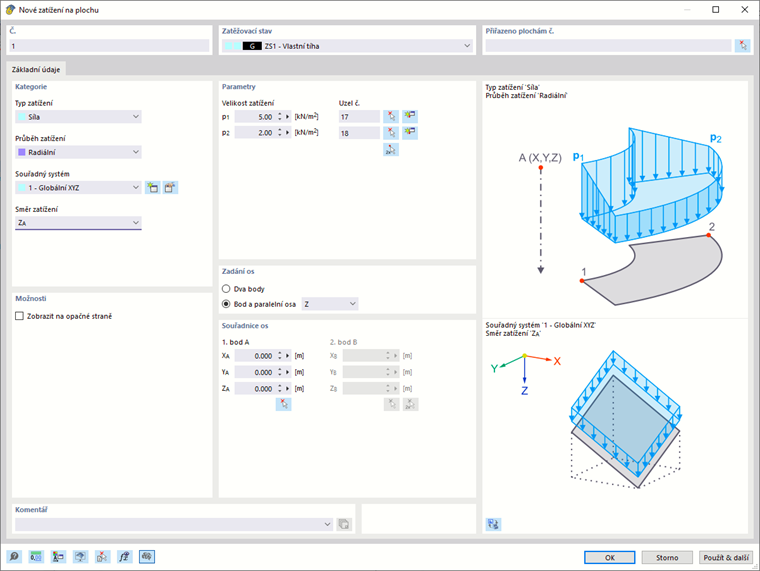Open Zatěžovací stav dropdown
The width and height of the screenshot is (760, 571).
347,46
